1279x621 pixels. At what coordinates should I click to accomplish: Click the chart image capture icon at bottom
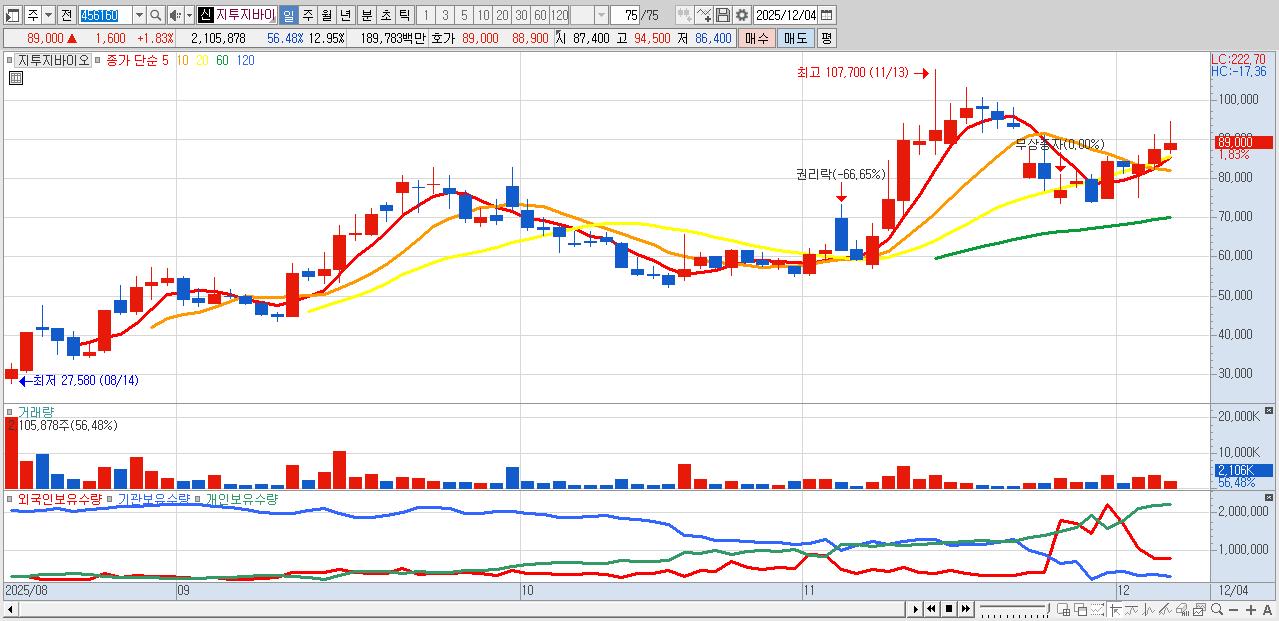[1199, 609]
